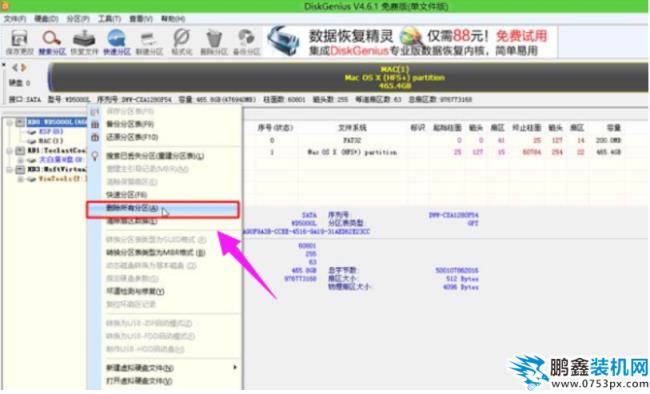
Task: Click the 新建分区 (New partition) toolbar icon
Action: [149, 41]
